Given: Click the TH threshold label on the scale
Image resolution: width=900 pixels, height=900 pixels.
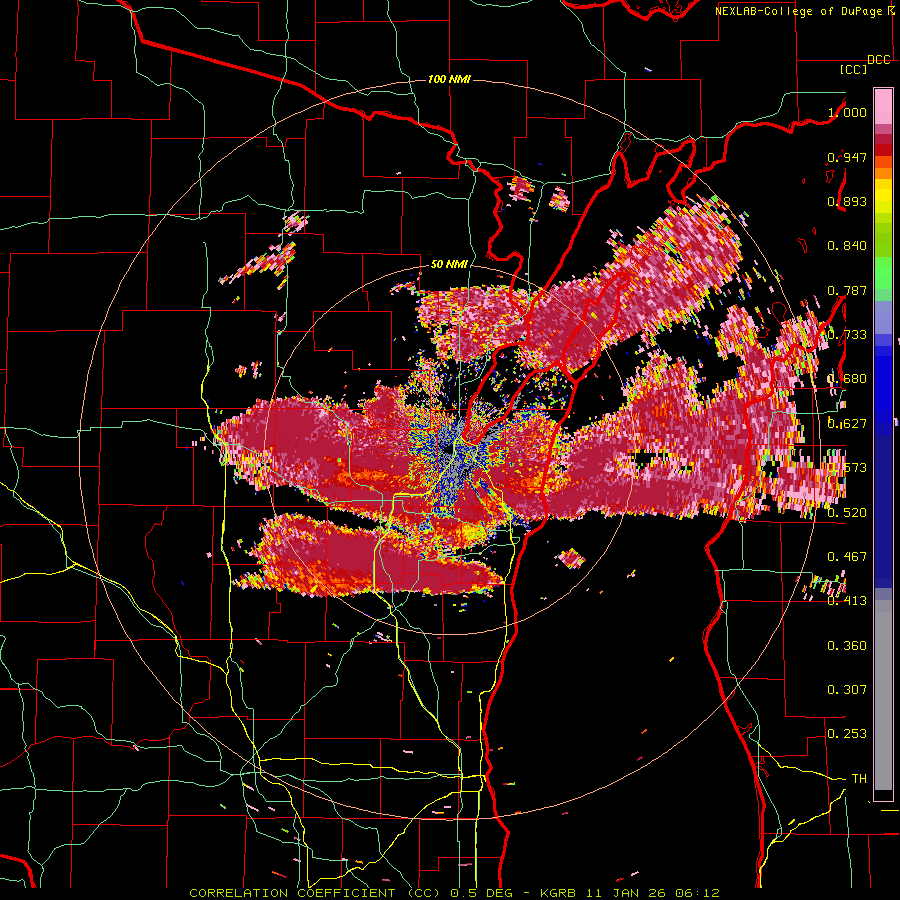Looking at the screenshot, I should (x=859, y=779).
